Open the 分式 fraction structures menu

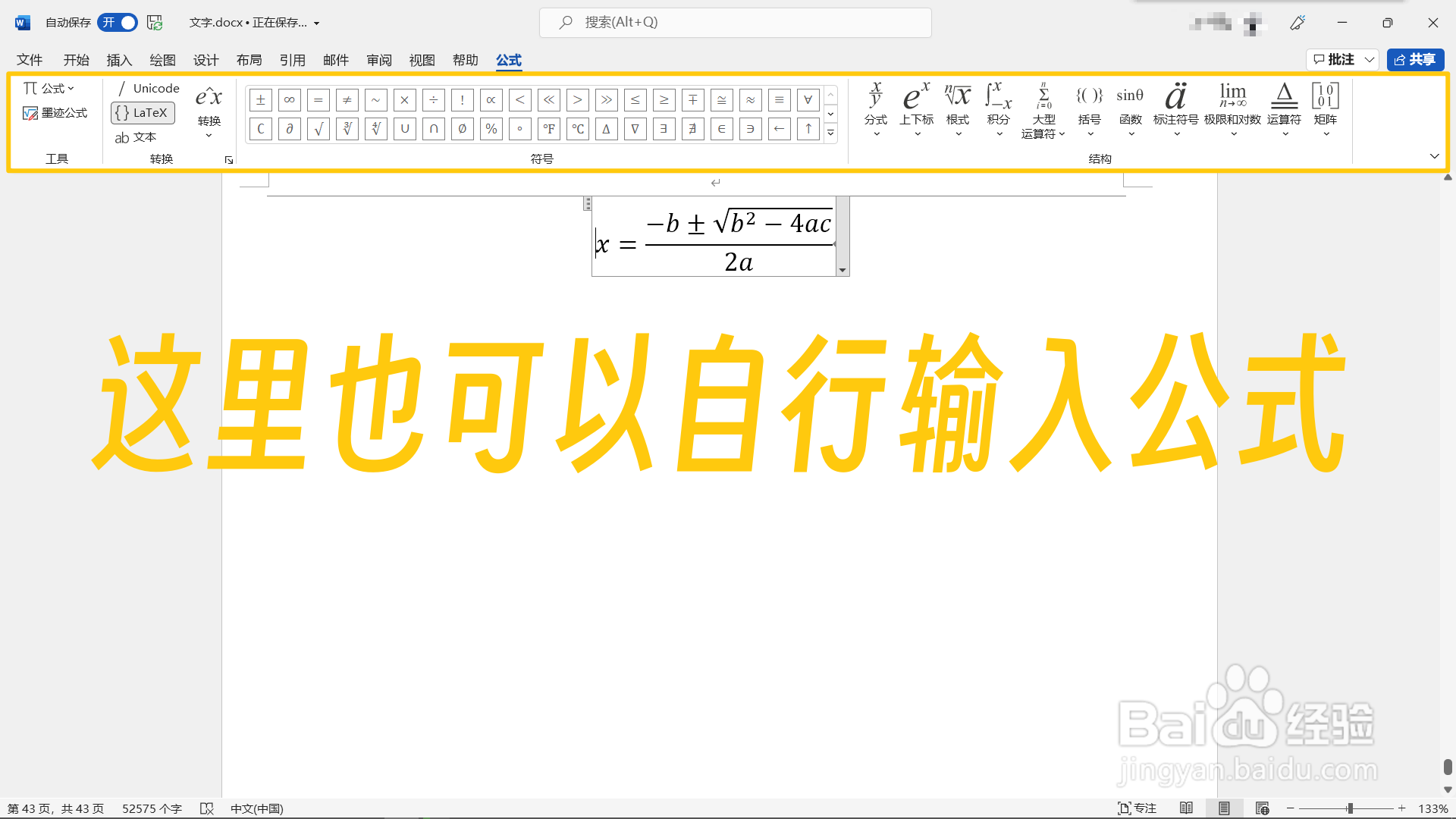pos(876,109)
